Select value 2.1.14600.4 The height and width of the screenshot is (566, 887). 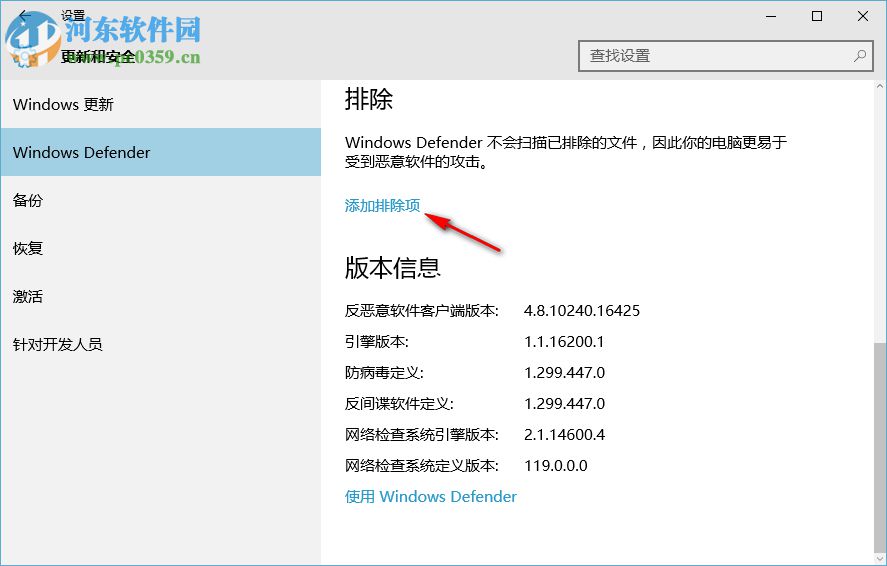click(x=565, y=434)
